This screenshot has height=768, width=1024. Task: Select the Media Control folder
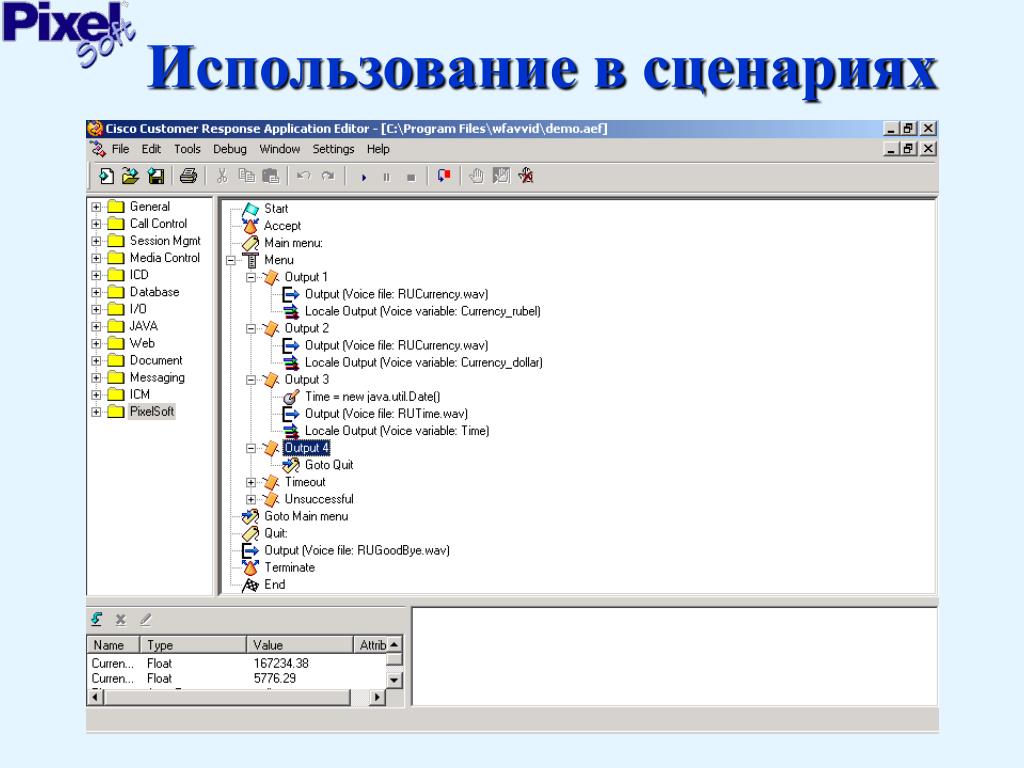point(165,258)
